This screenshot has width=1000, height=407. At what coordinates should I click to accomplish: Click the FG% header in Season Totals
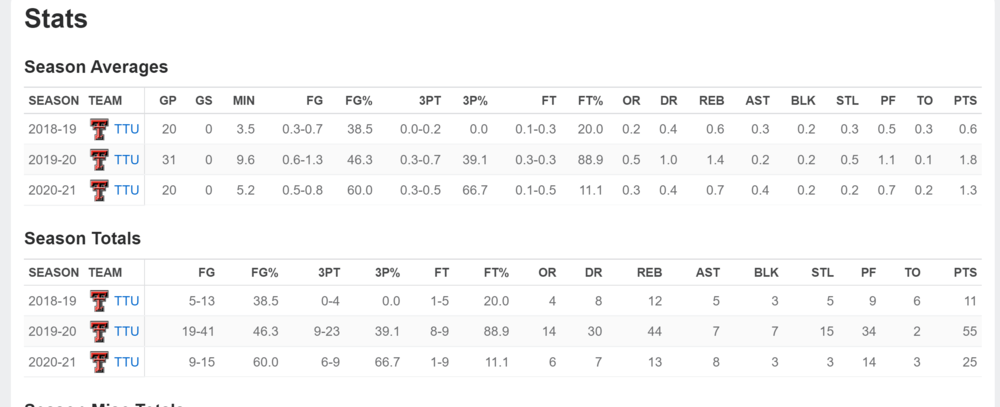263,272
